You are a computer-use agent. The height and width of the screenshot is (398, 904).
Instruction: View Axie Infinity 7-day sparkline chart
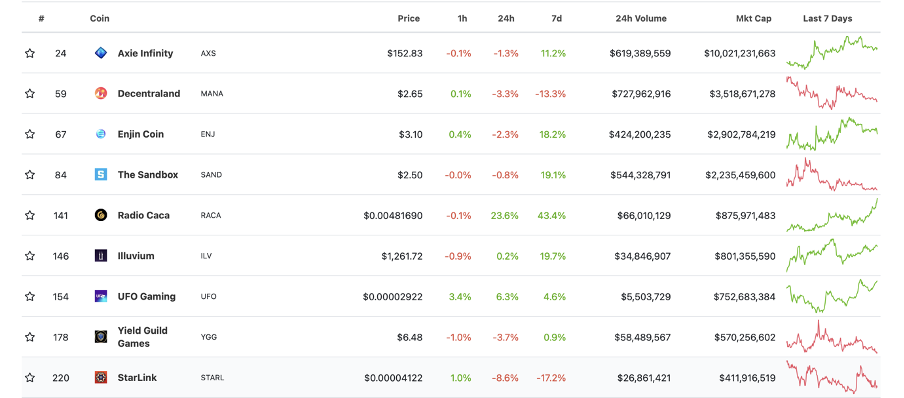point(832,52)
